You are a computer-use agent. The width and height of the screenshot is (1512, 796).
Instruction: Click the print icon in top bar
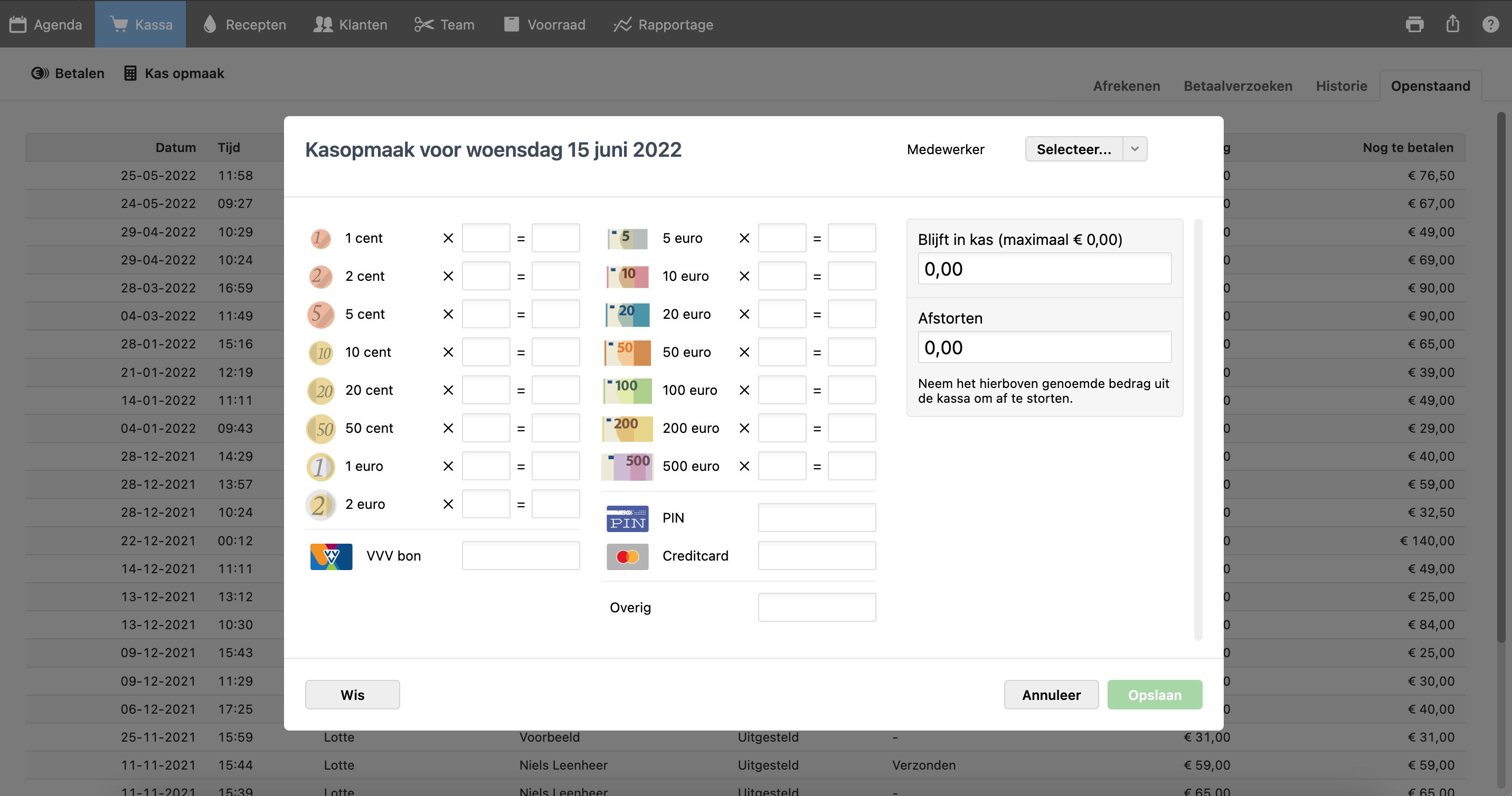click(x=1414, y=24)
